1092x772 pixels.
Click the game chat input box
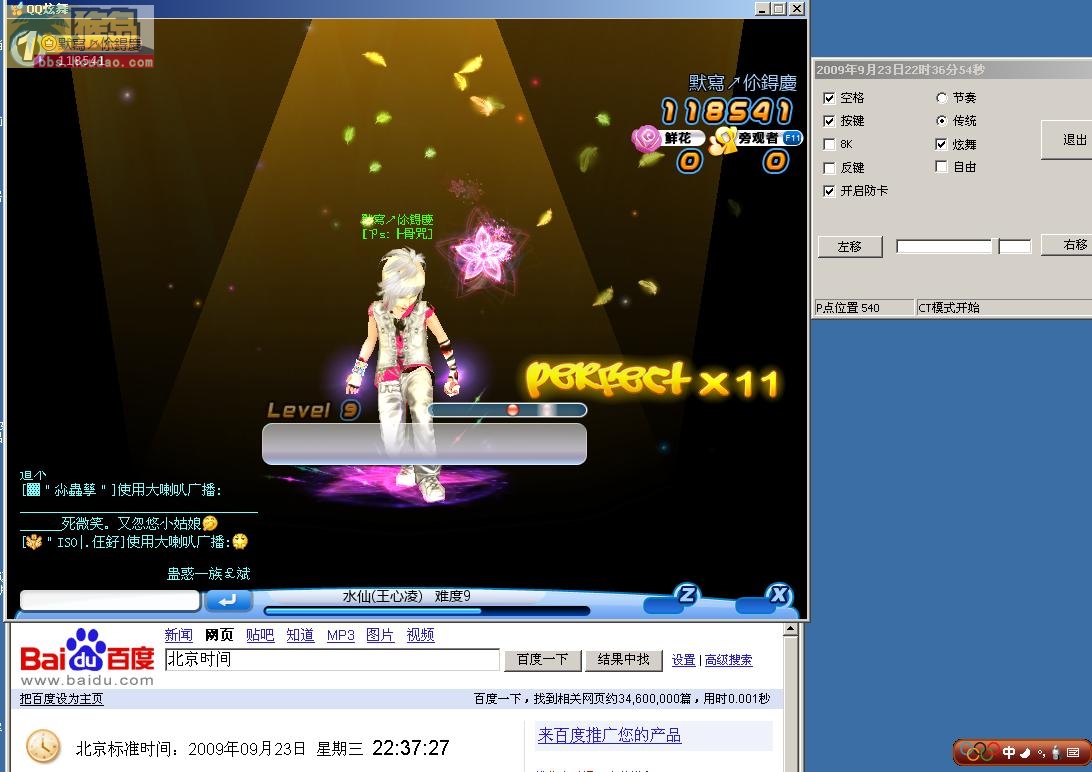click(110, 600)
